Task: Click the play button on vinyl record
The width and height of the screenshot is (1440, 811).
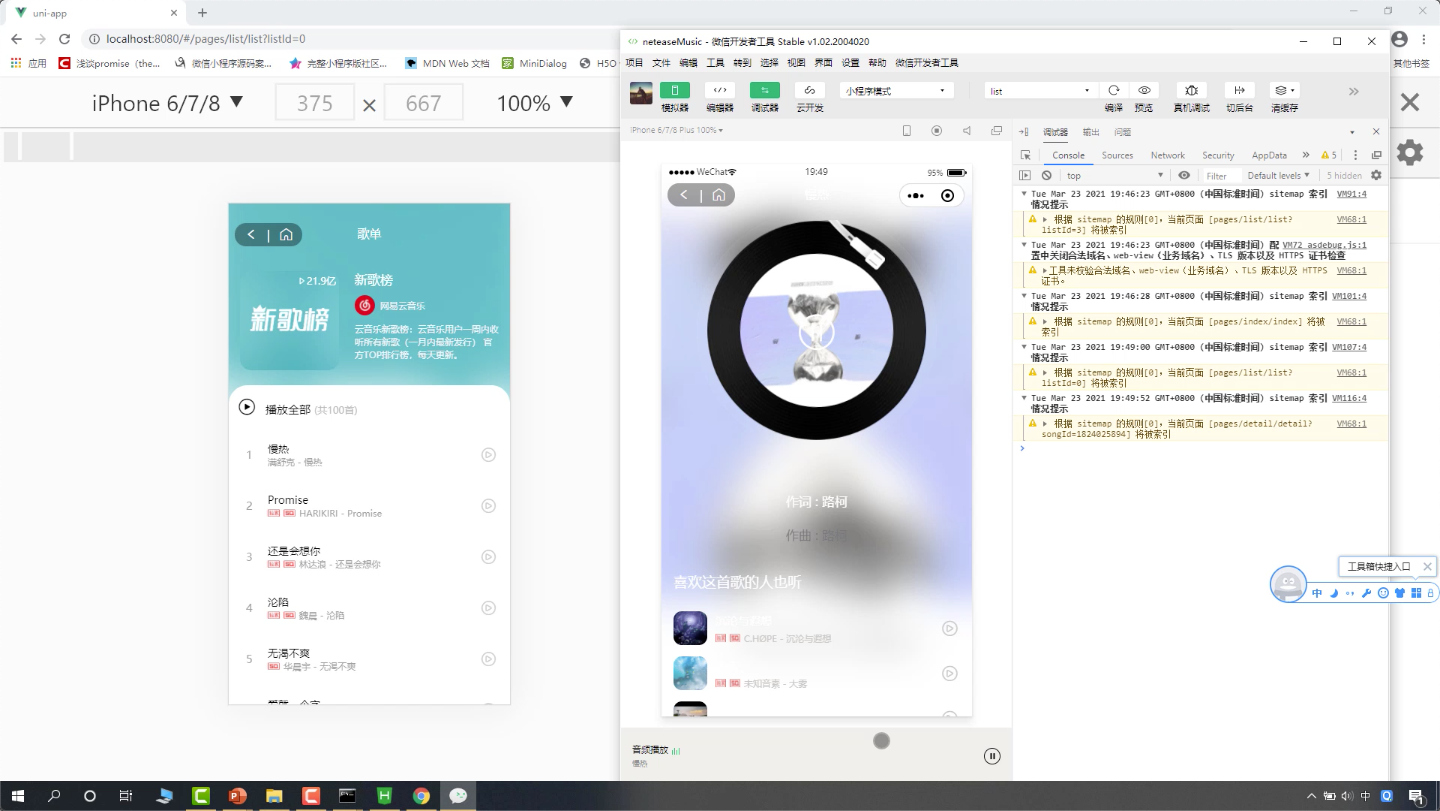Action: point(816,331)
